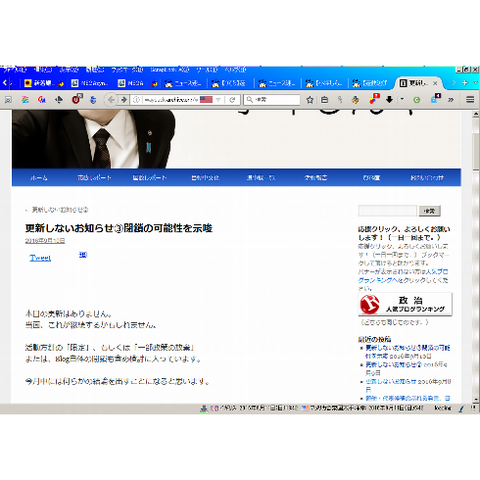This screenshot has height=480, width=480.
Task: Click the blue swirl toolbar icon
Action: (93, 100)
